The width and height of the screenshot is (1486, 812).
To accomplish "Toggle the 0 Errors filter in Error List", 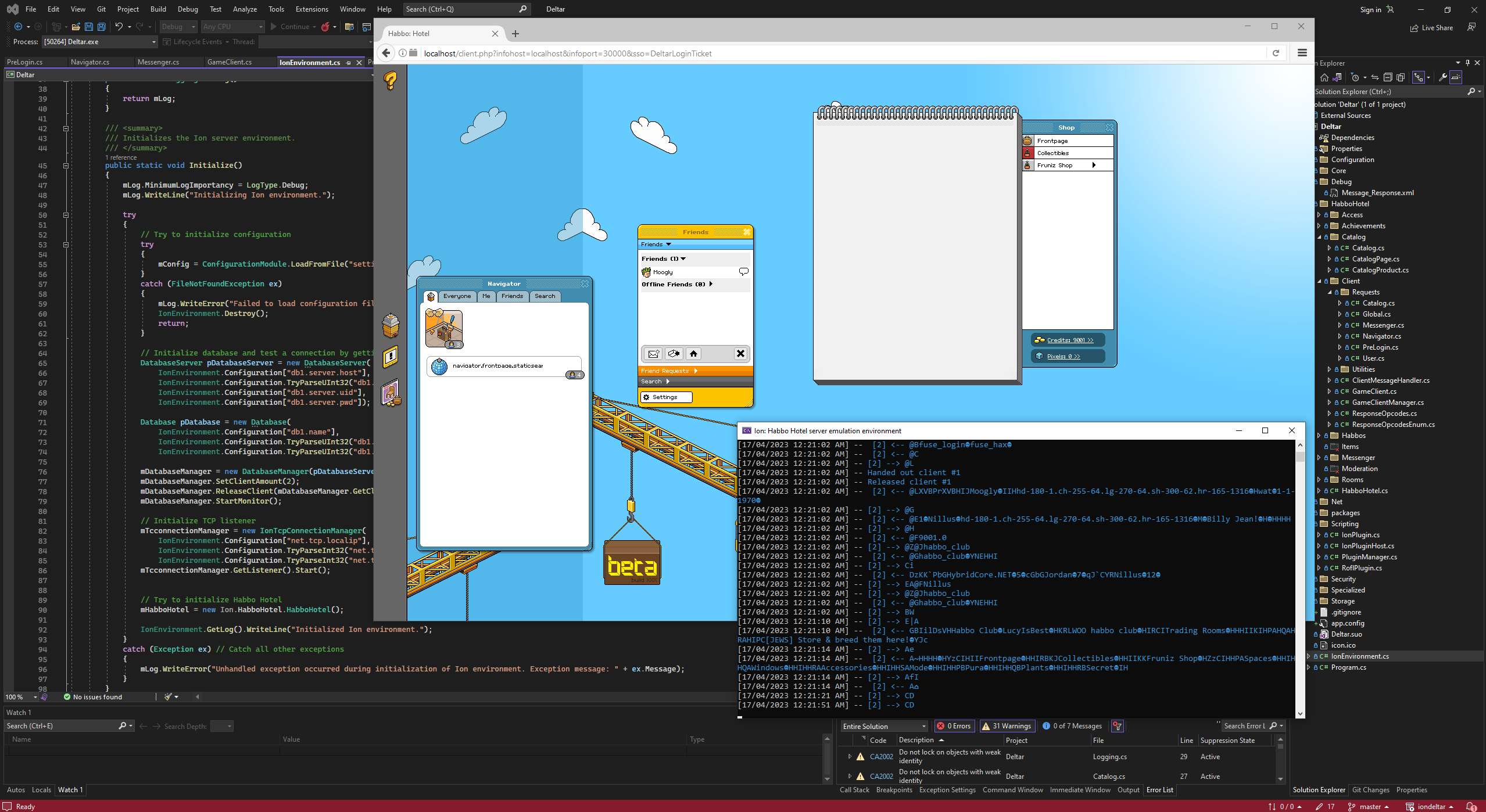I will [954, 726].
